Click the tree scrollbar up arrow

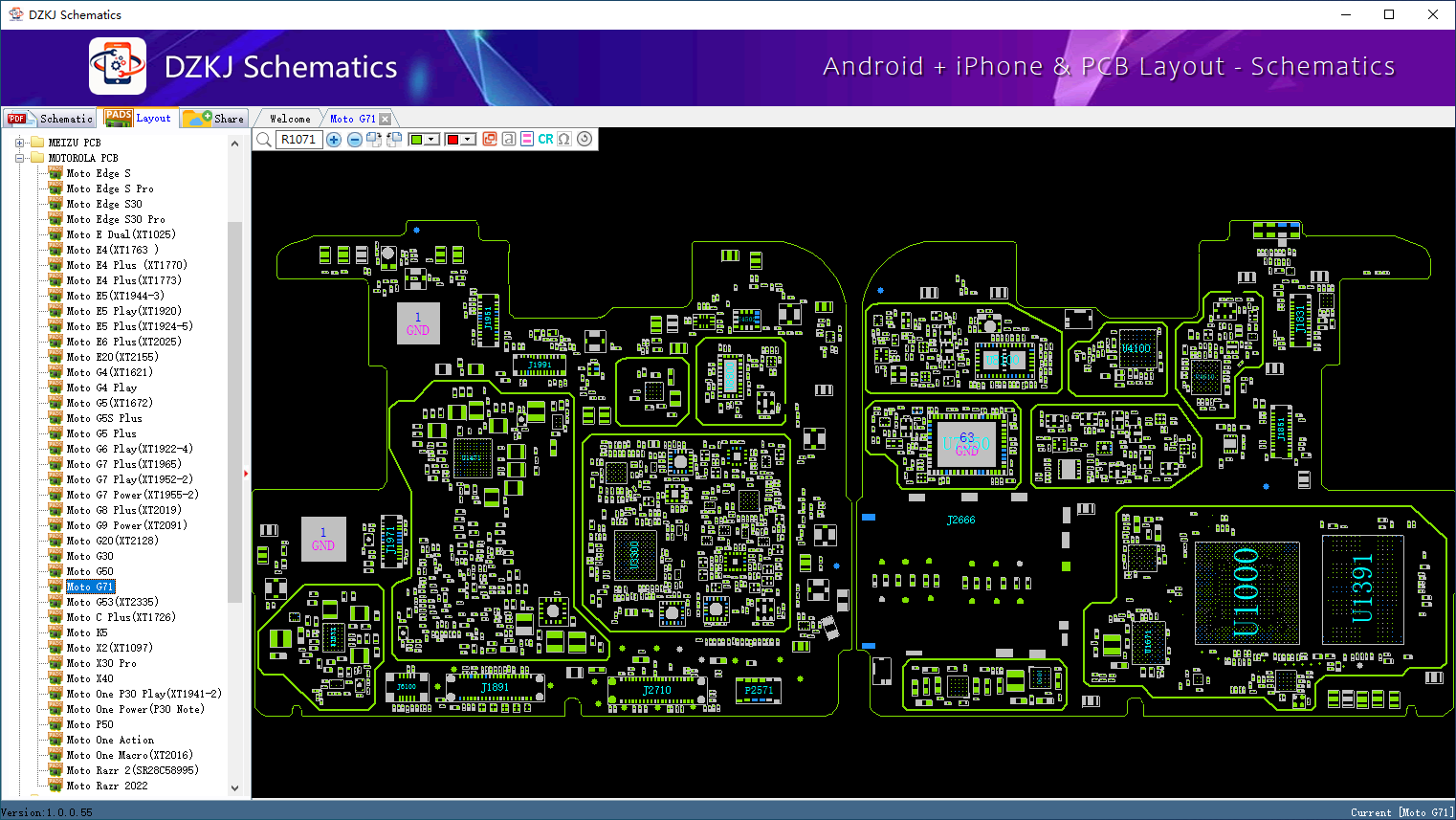[235, 144]
